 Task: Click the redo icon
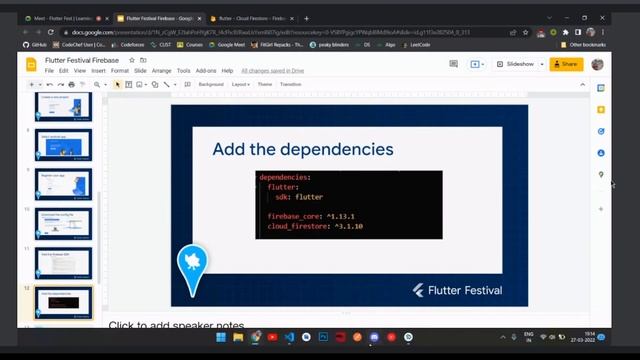(x=61, y=84)
